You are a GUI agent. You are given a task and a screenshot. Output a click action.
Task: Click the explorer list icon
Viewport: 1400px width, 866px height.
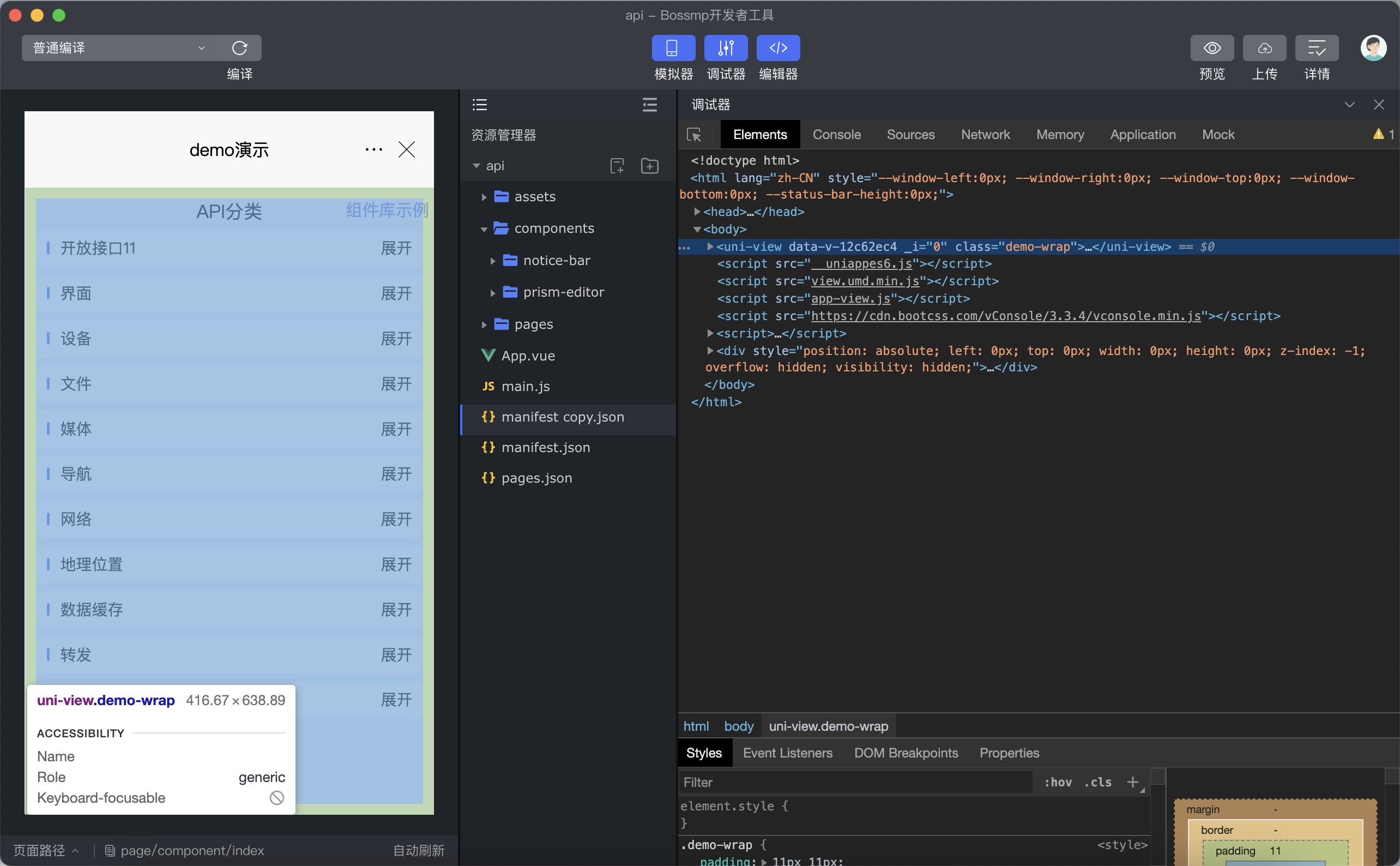tap(479, 105)
